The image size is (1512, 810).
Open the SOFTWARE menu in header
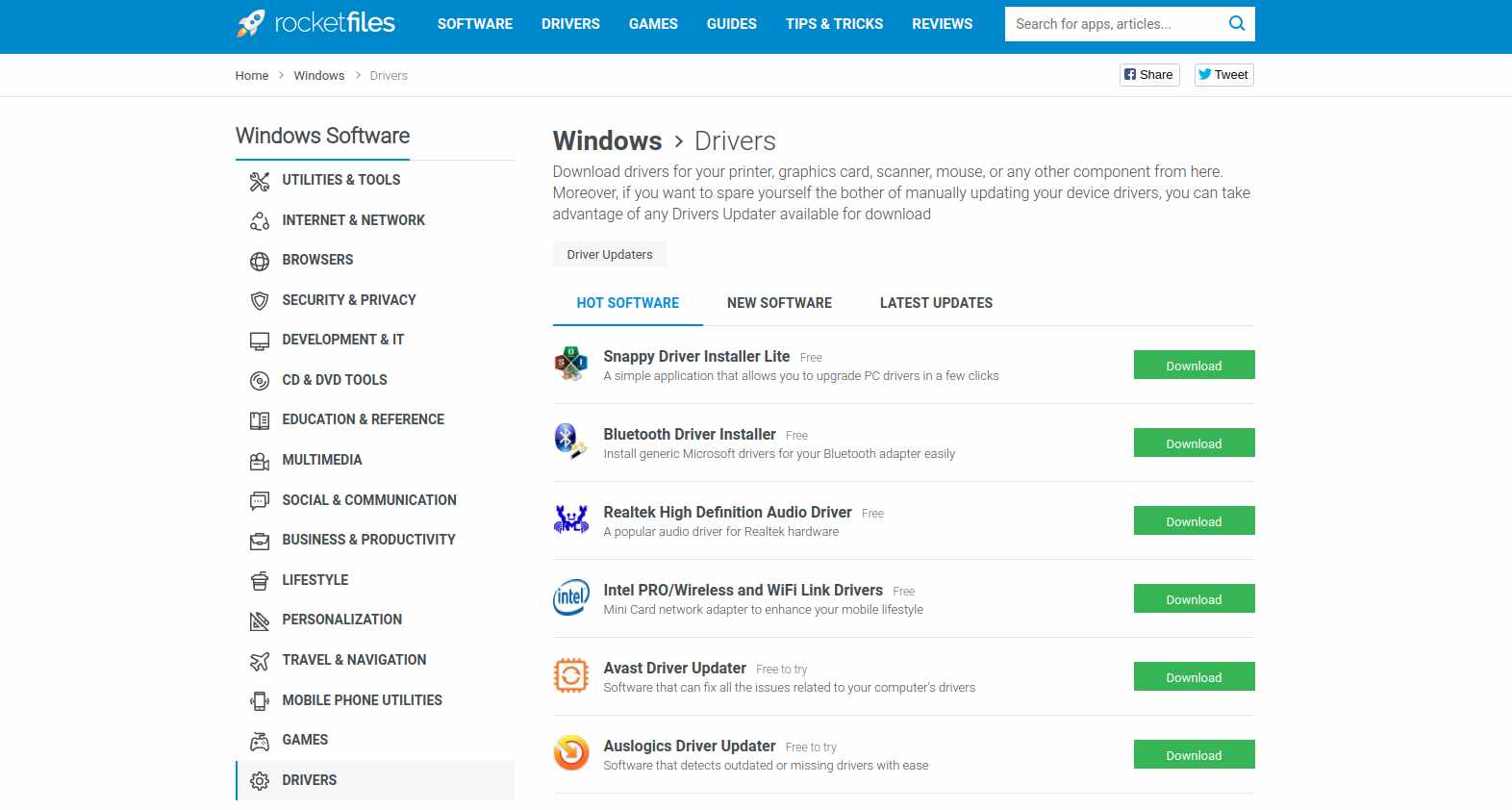475,24
